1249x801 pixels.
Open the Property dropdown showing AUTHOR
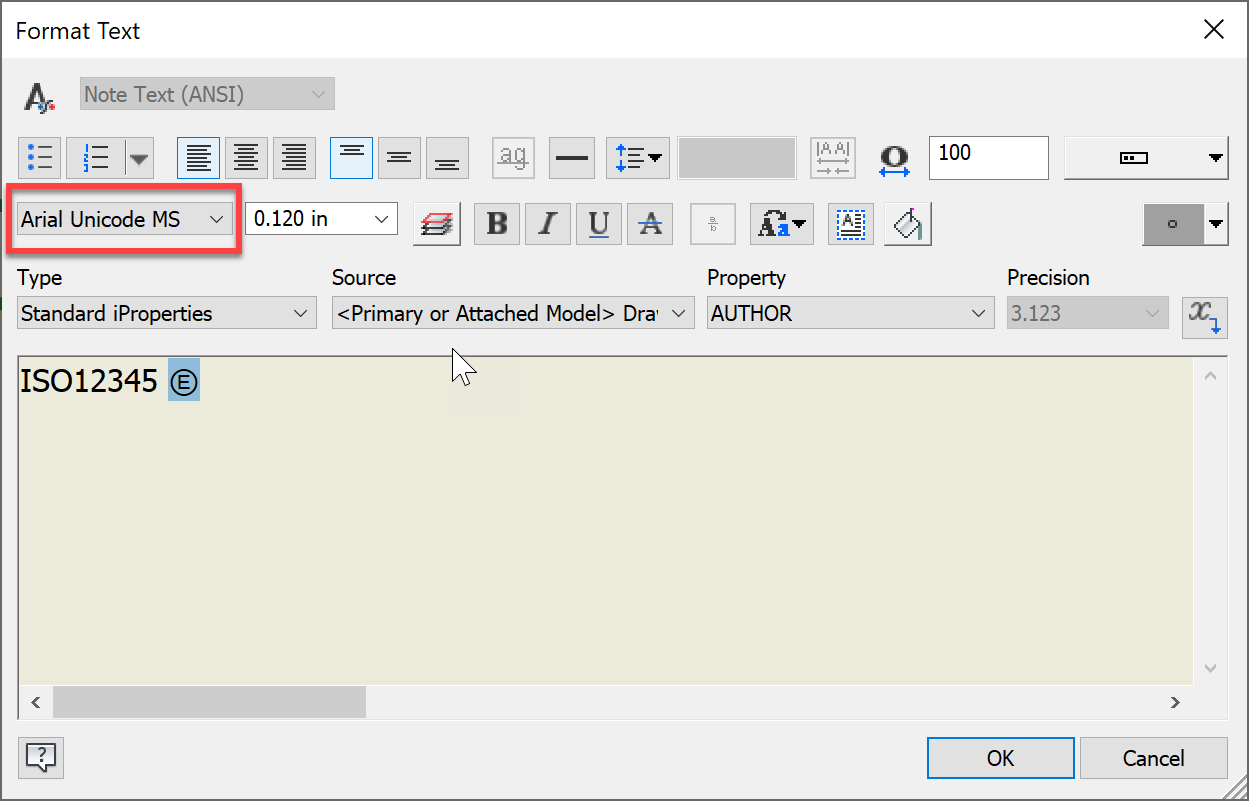point(850,313)
